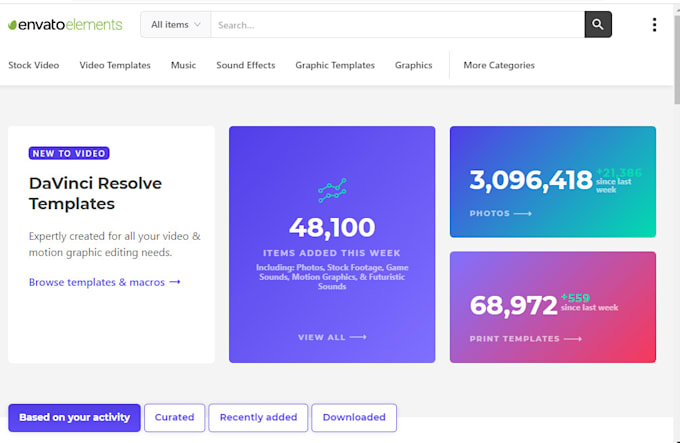Screen dimensions: 680x443
Task: Click the arrow beside Browse templates & macros
Action: (x=175, y=282)
